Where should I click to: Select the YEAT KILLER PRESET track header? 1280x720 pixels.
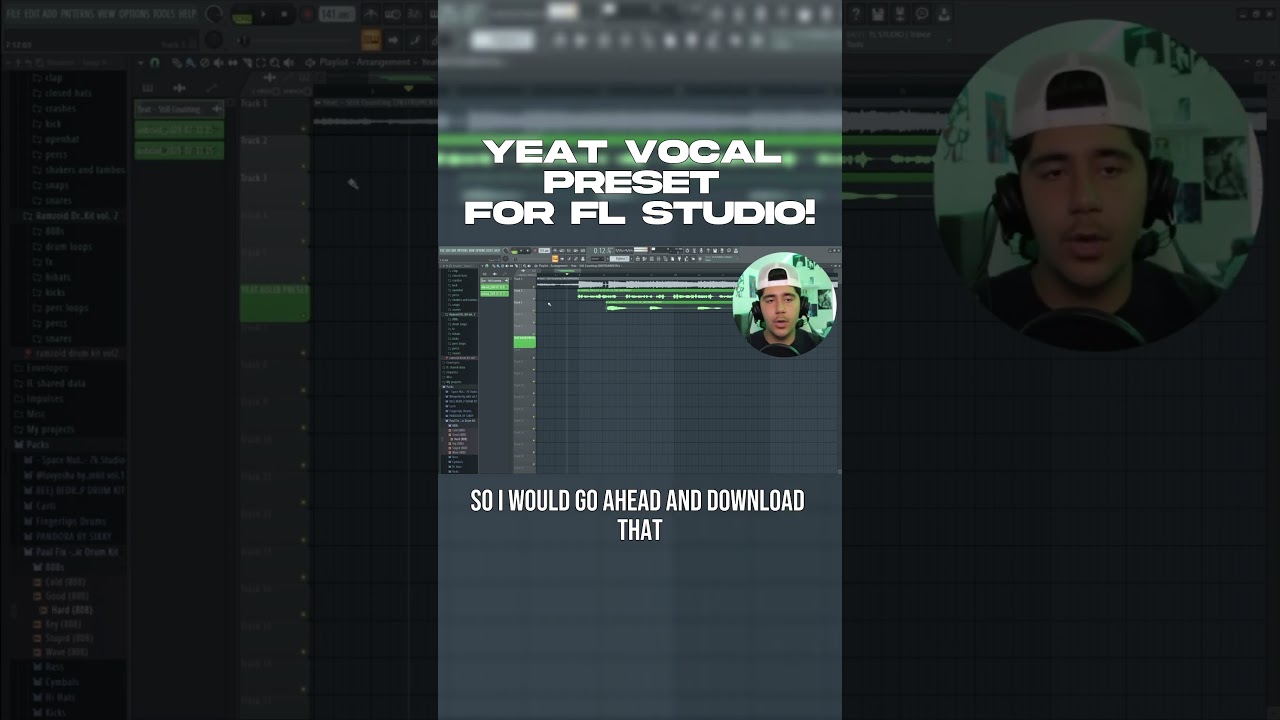tap(274, 302)
